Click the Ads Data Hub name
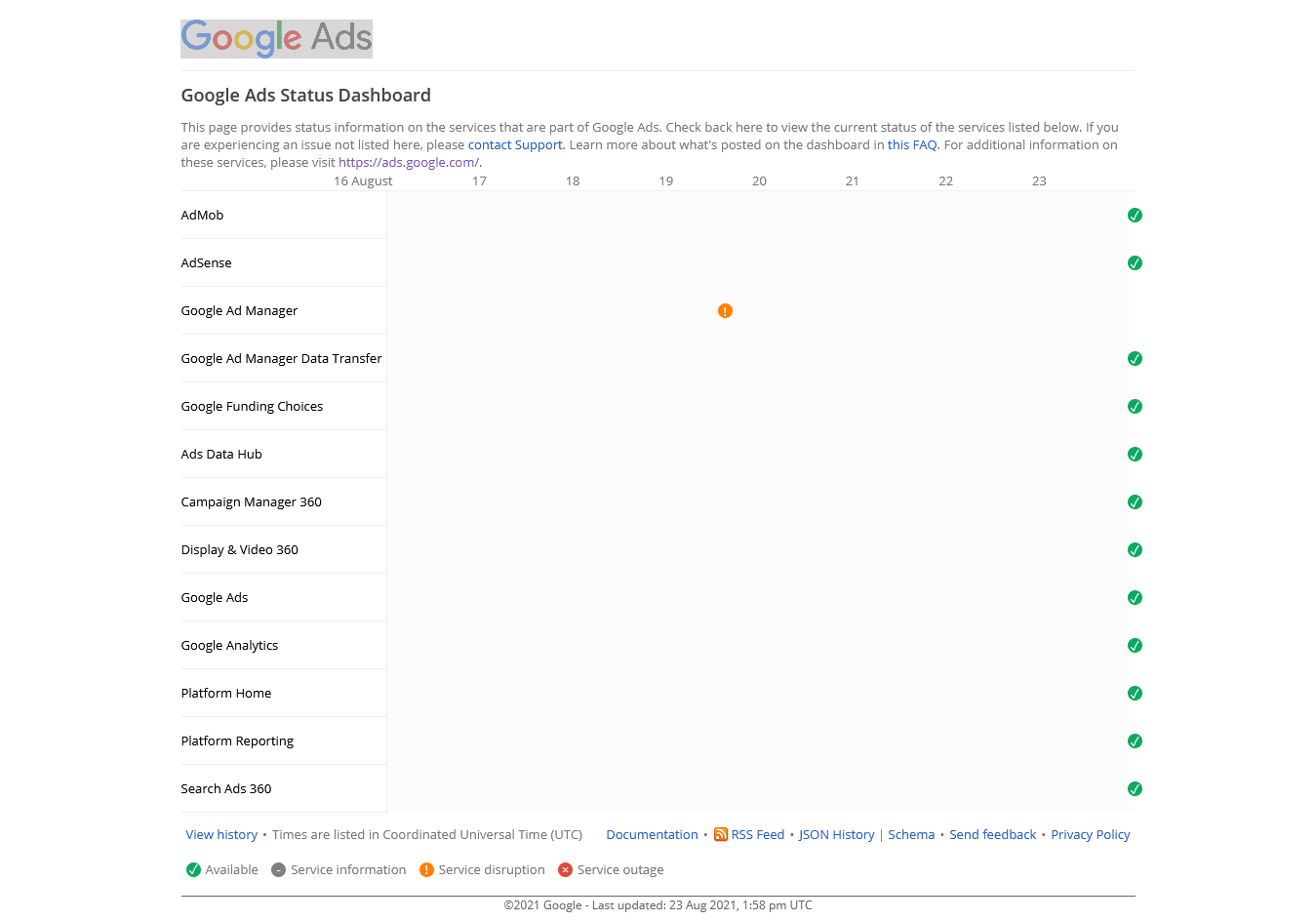The height and width of the screenshot is (921, 1316). pos(221,455)
